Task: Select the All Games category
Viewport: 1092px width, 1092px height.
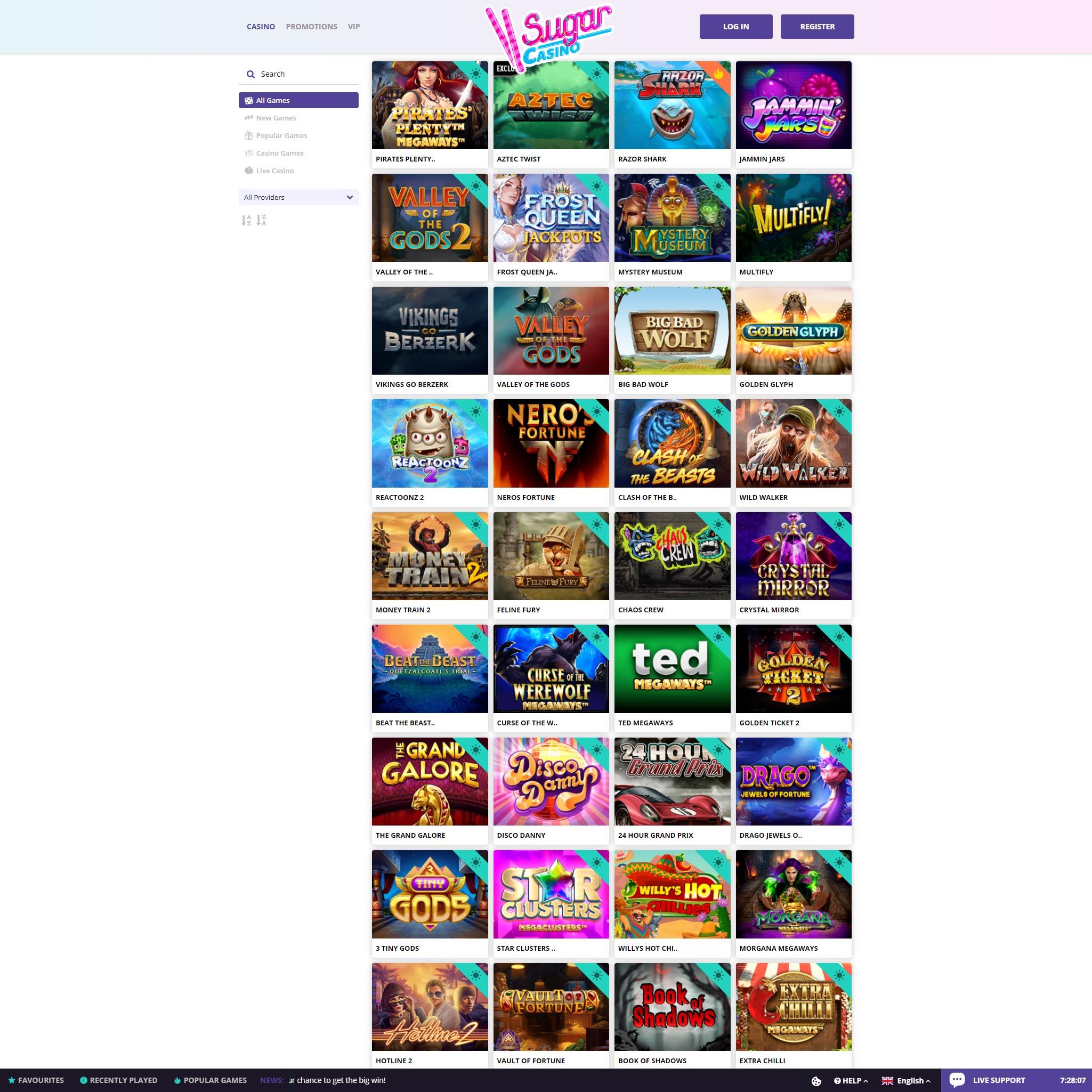Action: tap(298, 100)
